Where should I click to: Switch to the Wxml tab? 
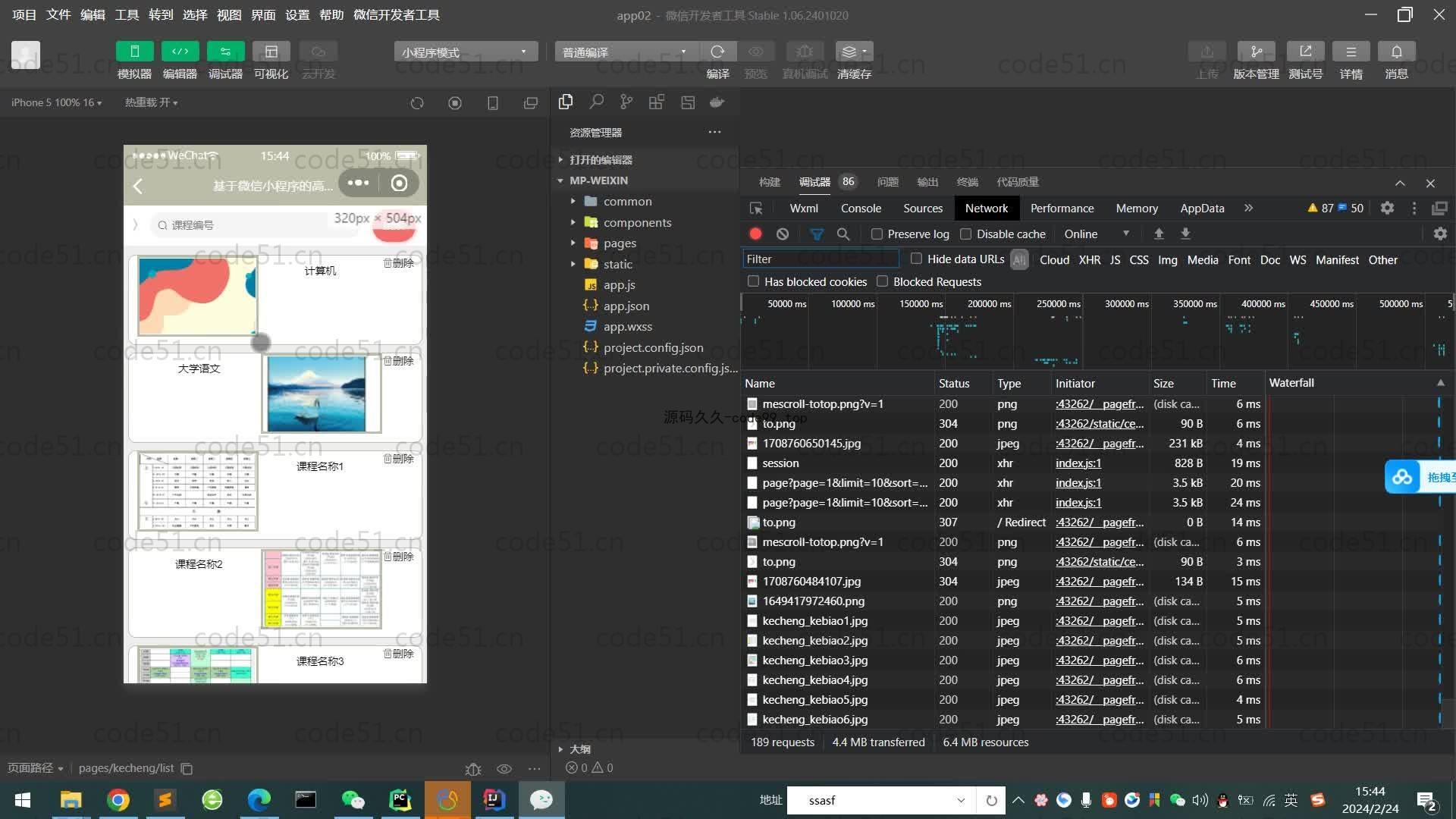804,209
